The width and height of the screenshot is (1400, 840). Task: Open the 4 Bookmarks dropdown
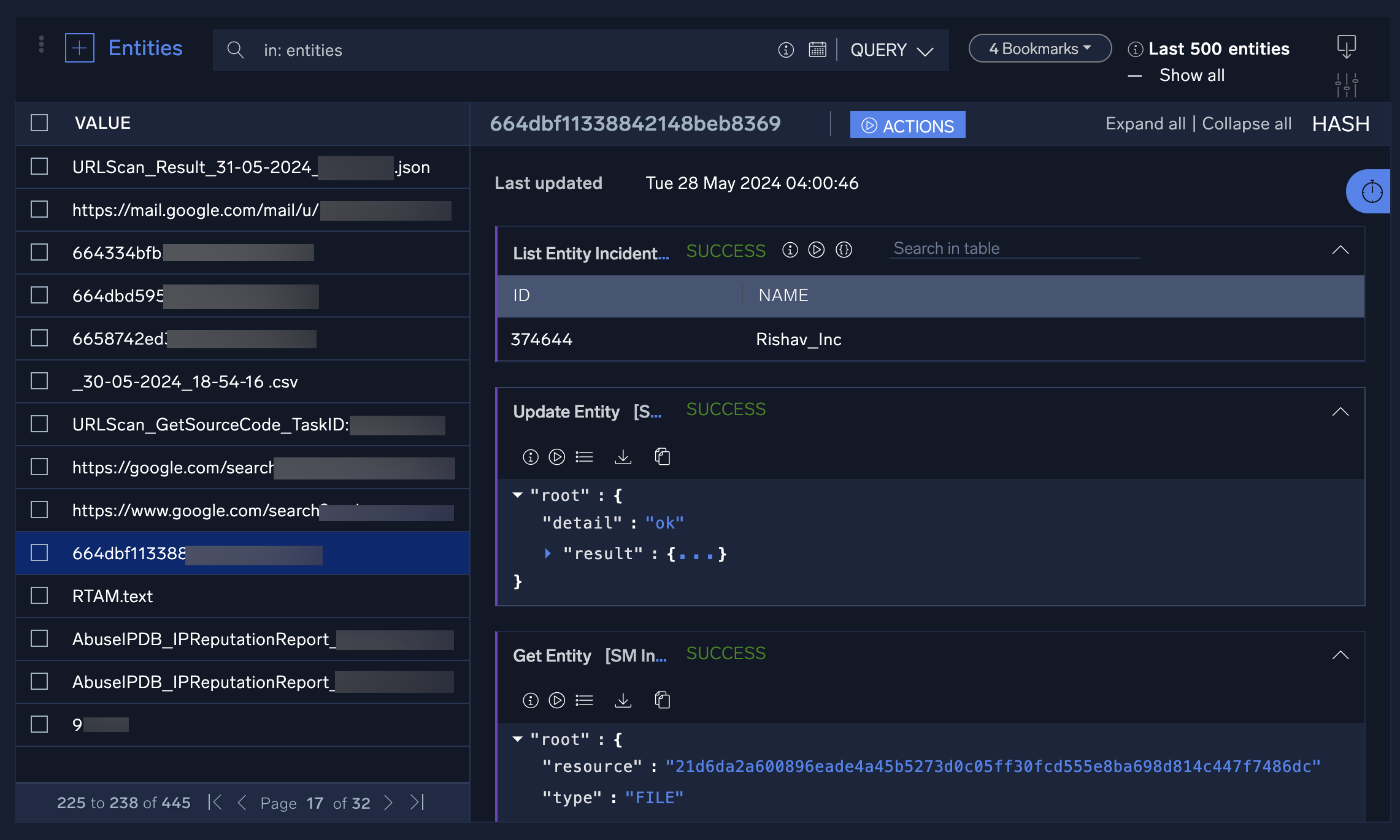[1040, 48]
